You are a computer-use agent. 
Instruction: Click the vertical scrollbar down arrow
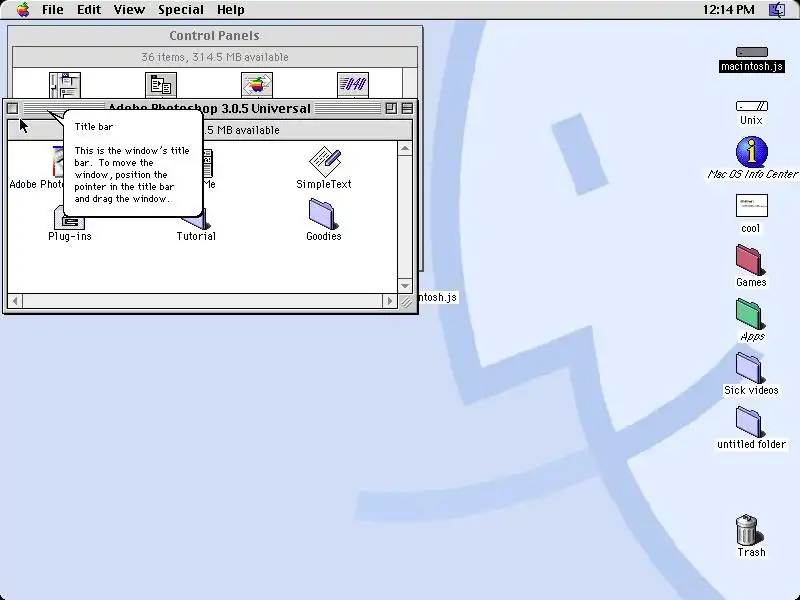pyautogui.click(x=405, y=286)
